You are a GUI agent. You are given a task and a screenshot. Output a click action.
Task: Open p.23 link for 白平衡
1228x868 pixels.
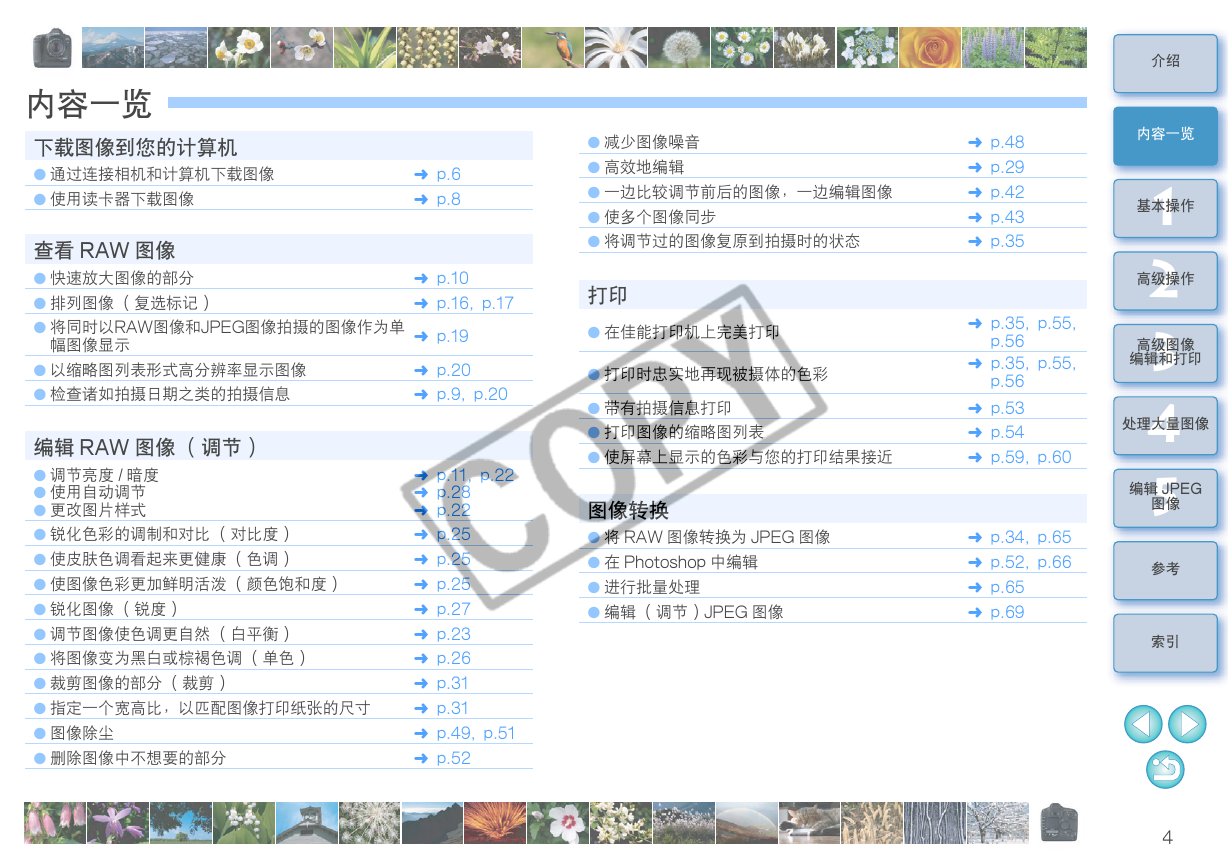(453, 634)
